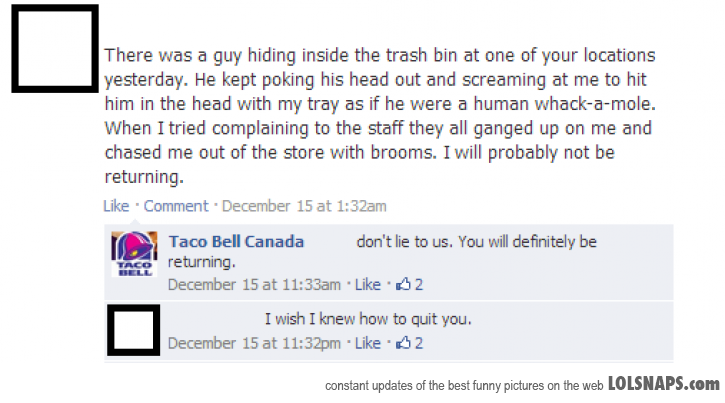Open the December 15 at 11:32pm timestamp
This screenshot has width=725, height=403.
coord(254,343)
